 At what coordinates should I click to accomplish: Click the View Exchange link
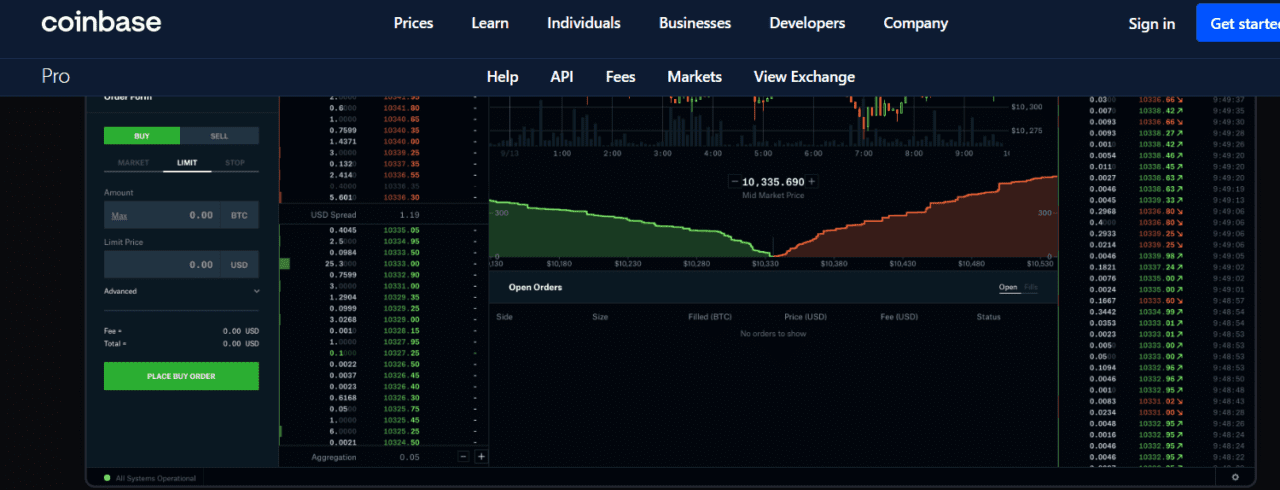point(804,77)
